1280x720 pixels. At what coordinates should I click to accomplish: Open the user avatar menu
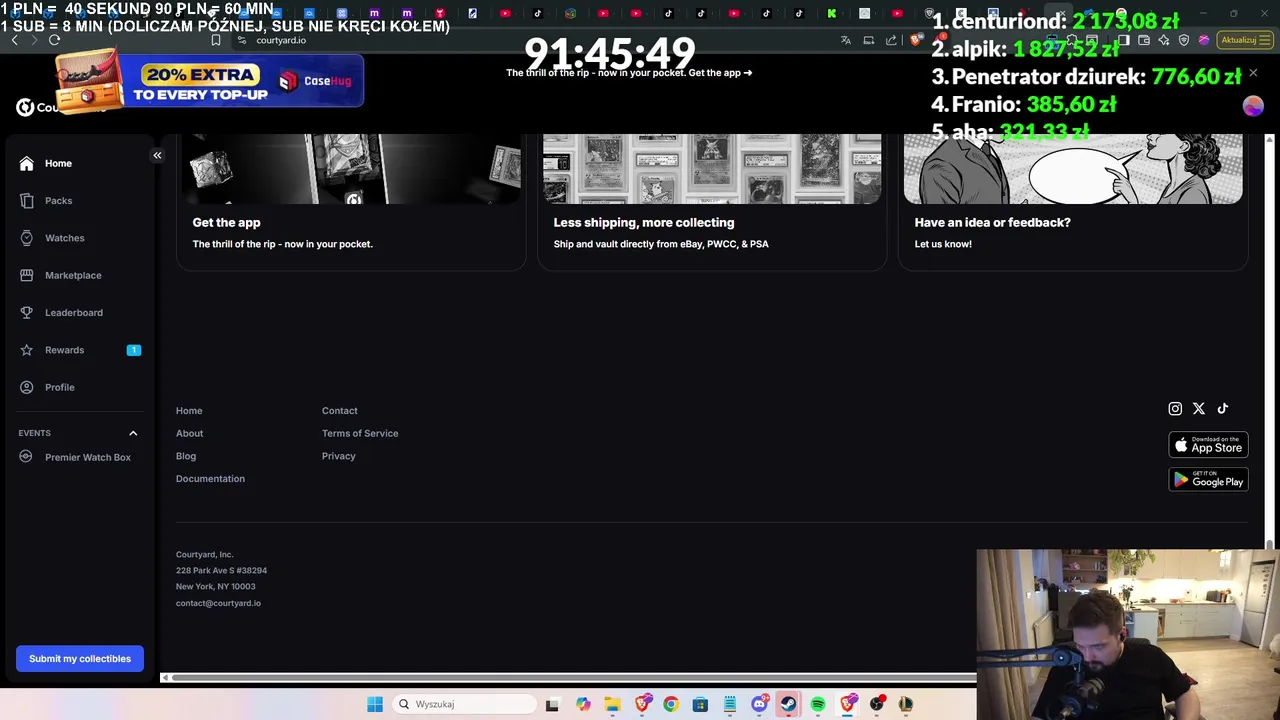[1253, 106]
